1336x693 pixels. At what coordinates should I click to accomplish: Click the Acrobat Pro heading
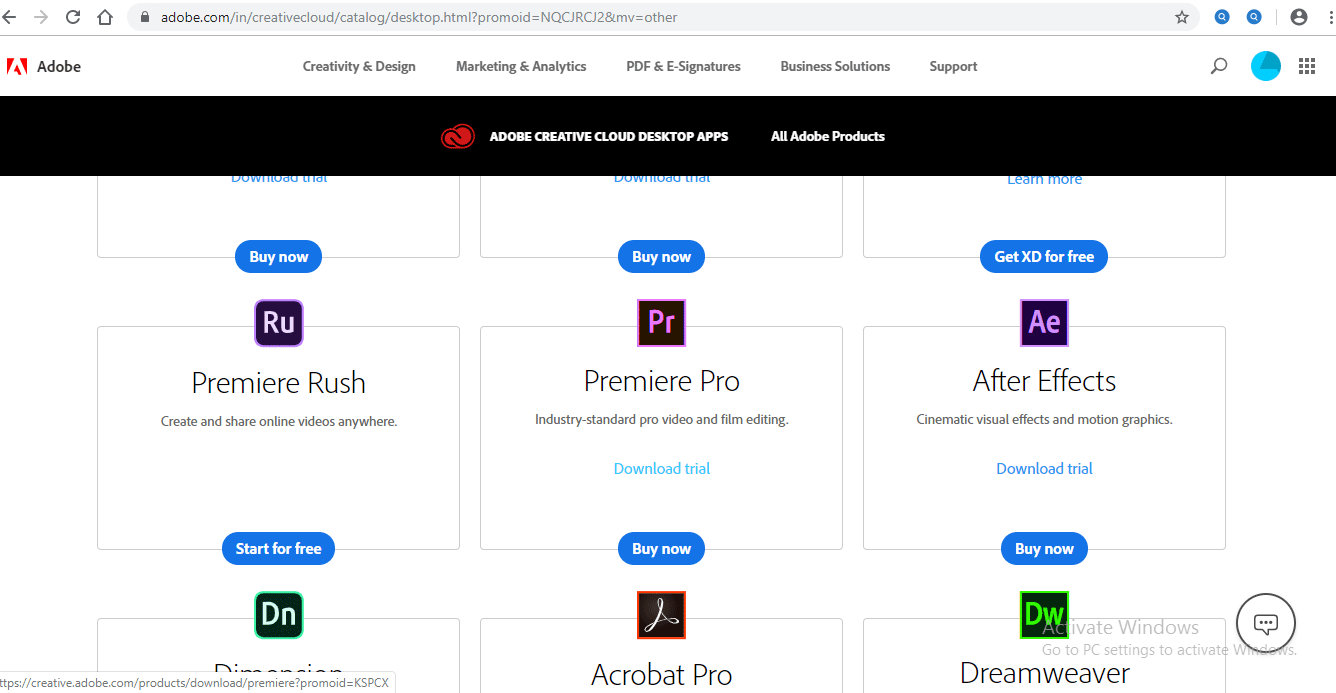click(x=662, y=676)
